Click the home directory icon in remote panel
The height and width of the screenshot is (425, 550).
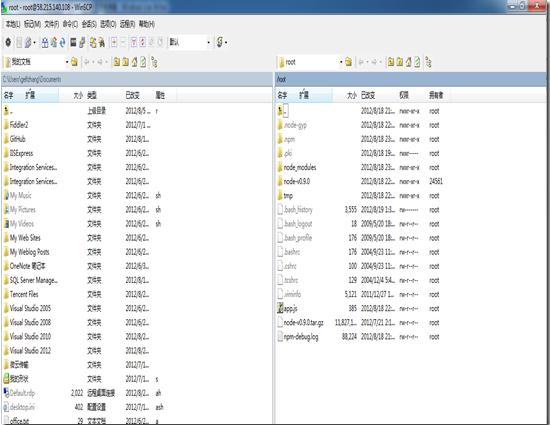[408, 62]
